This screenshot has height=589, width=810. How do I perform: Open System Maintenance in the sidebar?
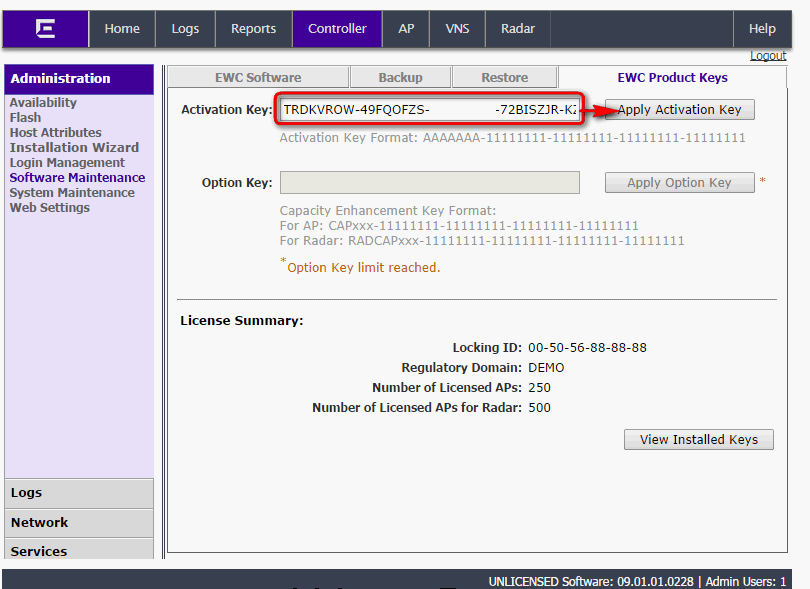tap(72, 192)
